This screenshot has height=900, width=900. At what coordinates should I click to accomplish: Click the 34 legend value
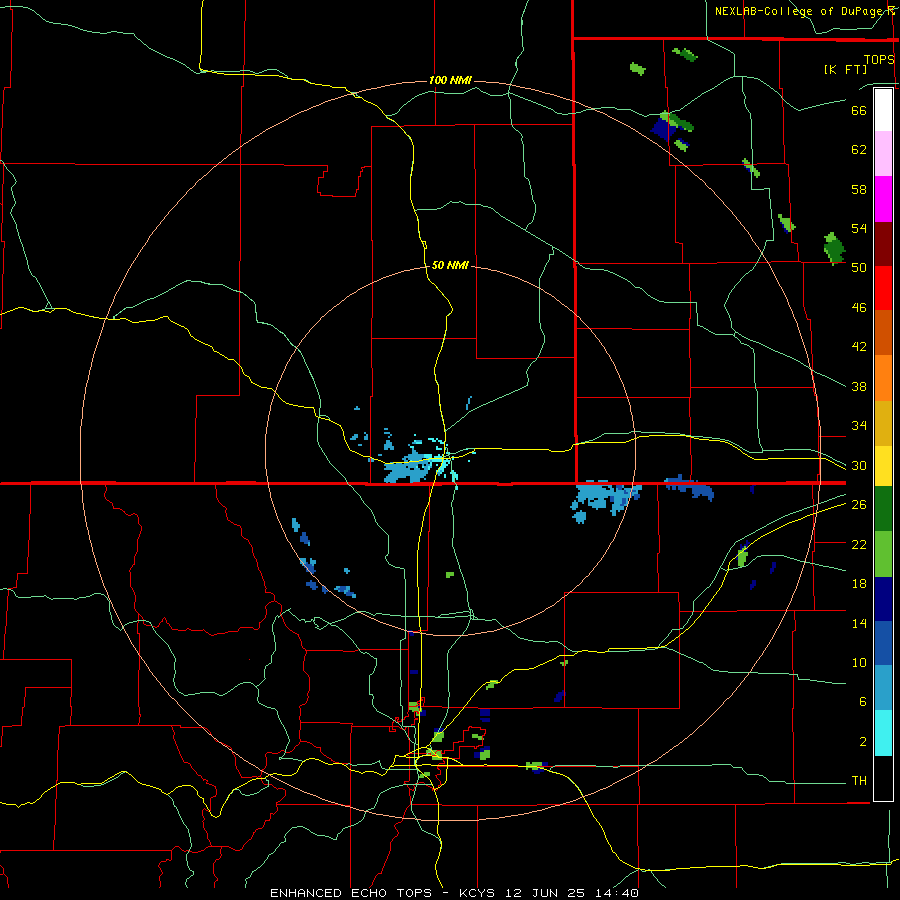point(859,425)
